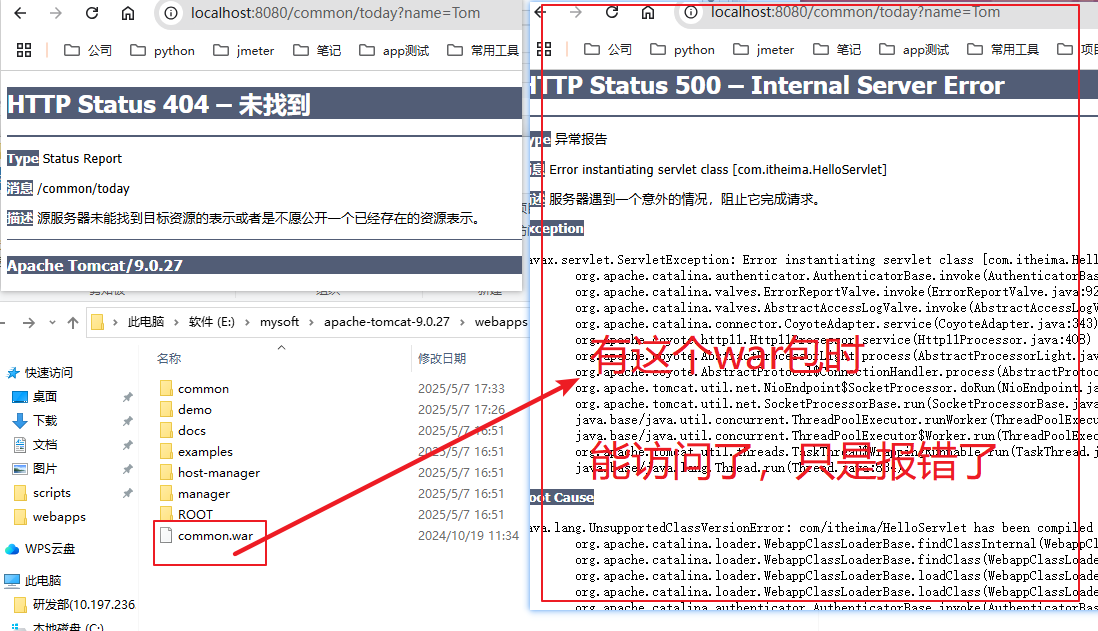1098x631 pixels.
Task: Click folder icon at start of Explorer breadcrumb
Action: click(x=97, y=322)
